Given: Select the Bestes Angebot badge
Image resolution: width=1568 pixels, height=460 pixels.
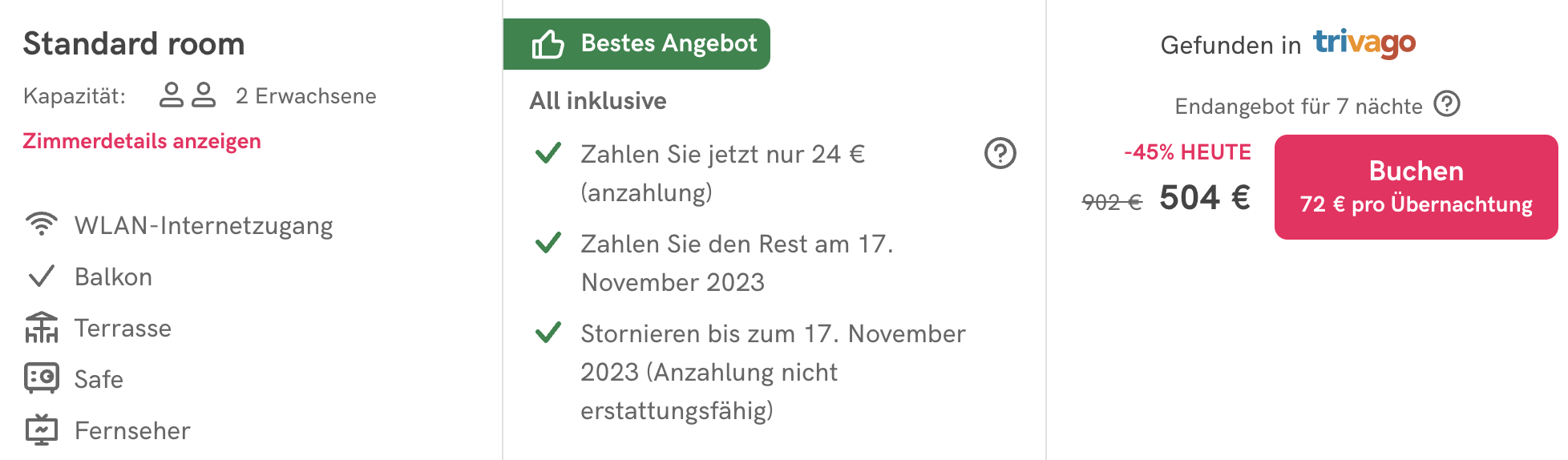Looking at the screenshot, I should tap(636, 44).
